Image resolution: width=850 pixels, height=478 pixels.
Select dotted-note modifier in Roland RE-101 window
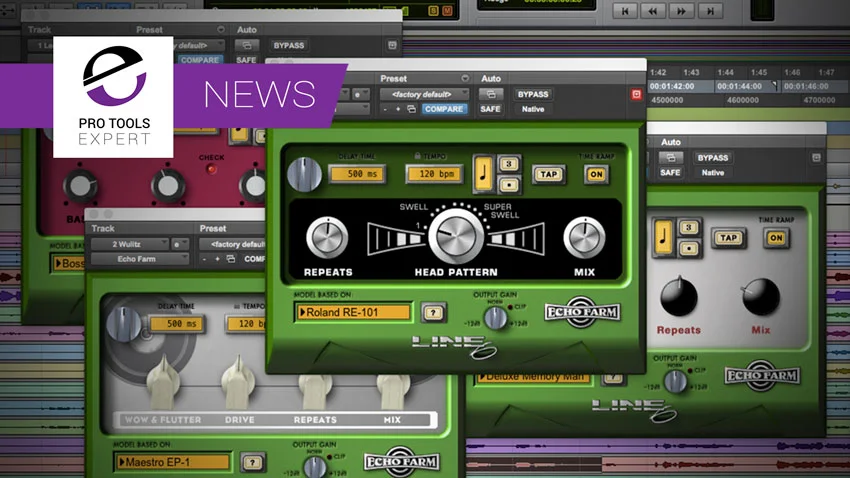pyautogui.click(x=508, y=185)
